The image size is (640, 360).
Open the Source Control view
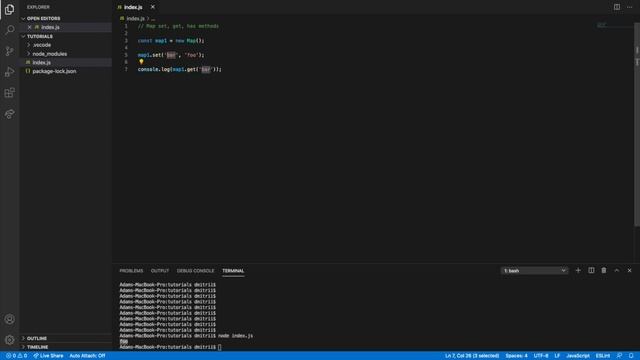point(9,51)
